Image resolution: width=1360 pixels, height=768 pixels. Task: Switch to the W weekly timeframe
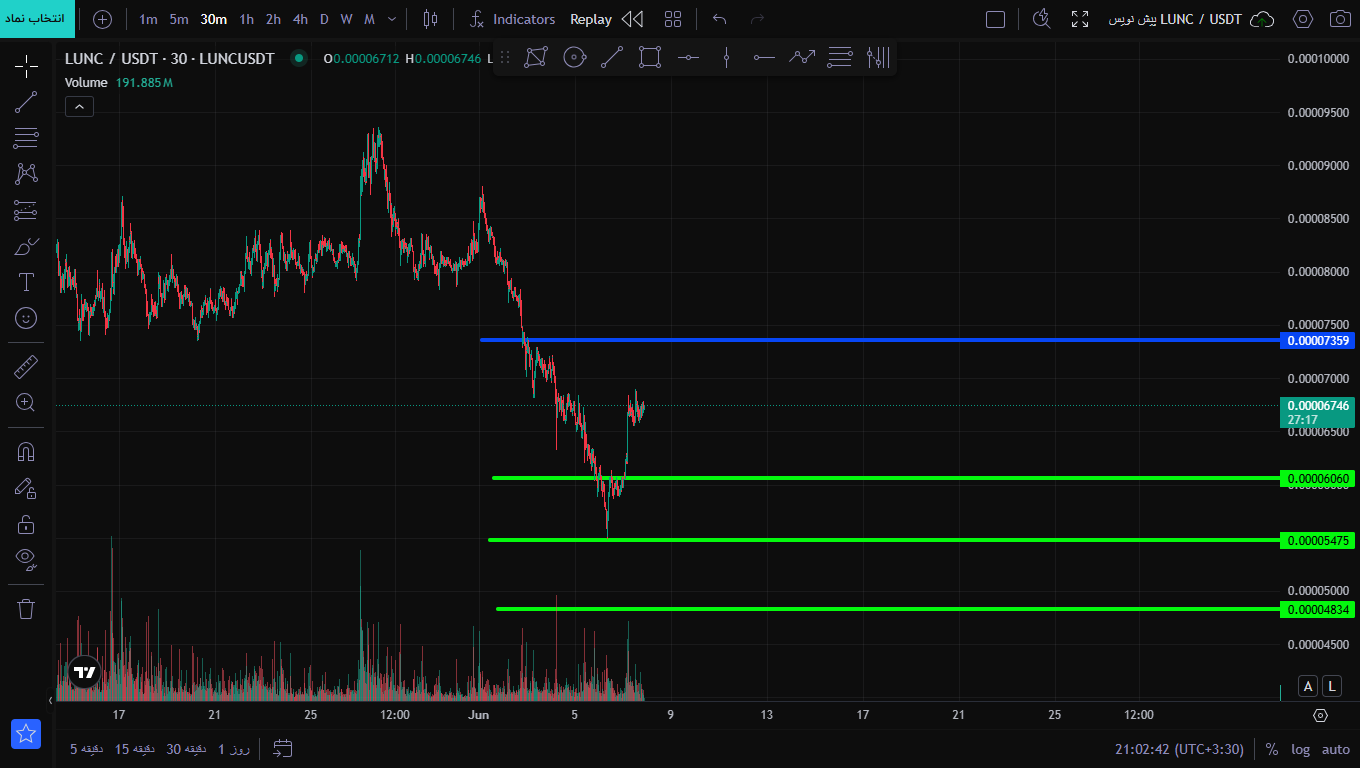346,19
